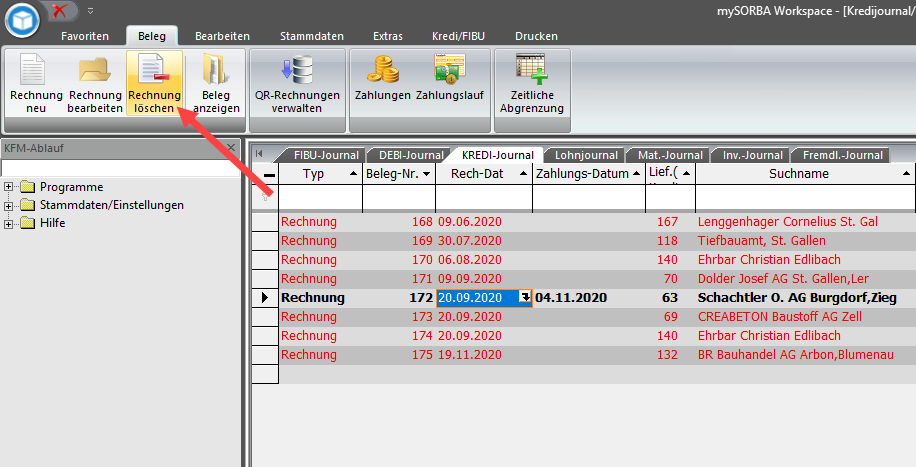This screenshot has width=916, height=467.
Task: Sort by Beleg-Nr. column header
Action: pos(399,174)
